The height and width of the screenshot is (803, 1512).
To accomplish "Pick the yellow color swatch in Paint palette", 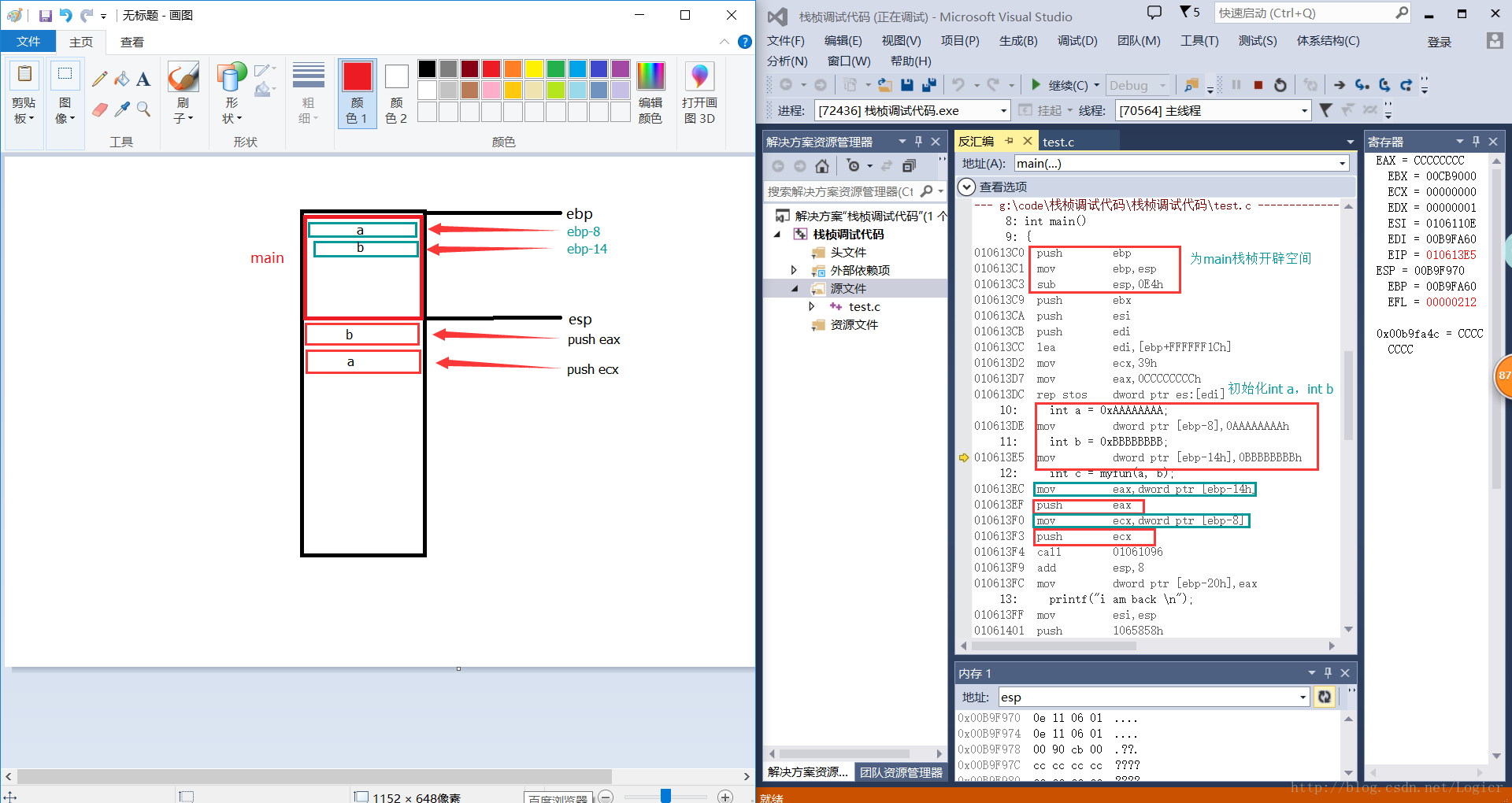I will coord(534,69).
